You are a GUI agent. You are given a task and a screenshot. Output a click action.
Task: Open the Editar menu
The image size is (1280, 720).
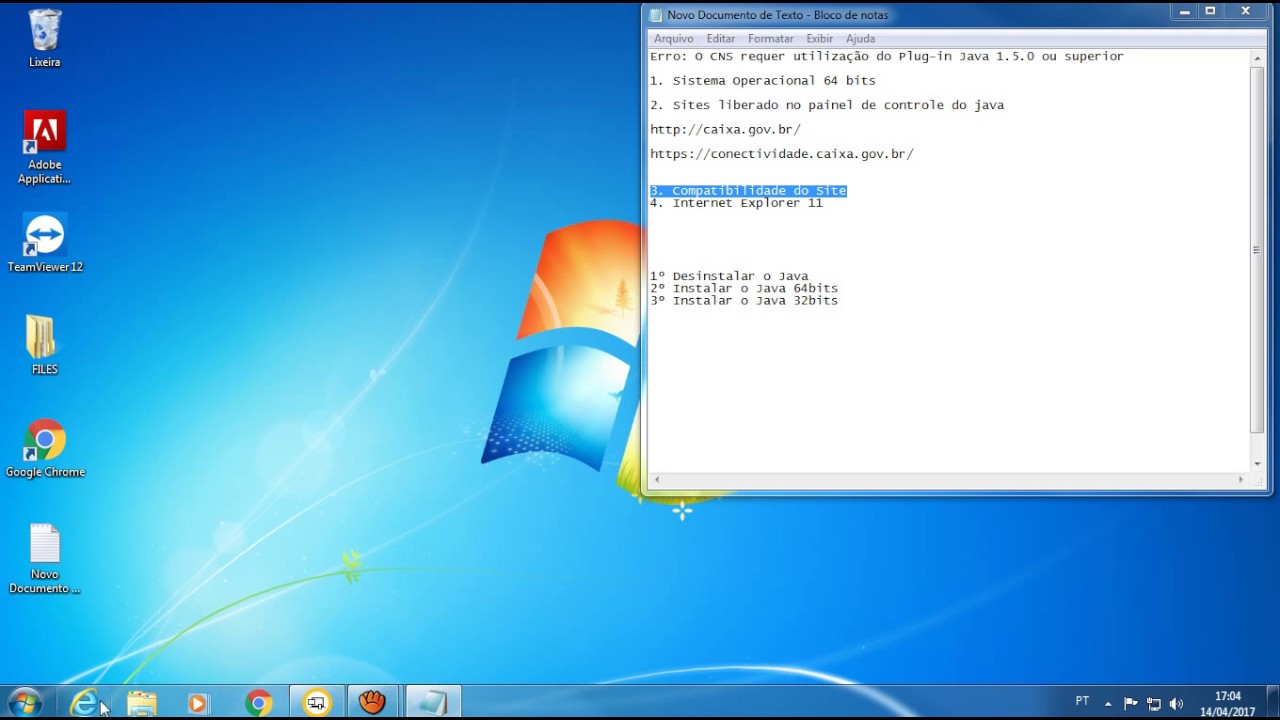[x=720, y=39]
